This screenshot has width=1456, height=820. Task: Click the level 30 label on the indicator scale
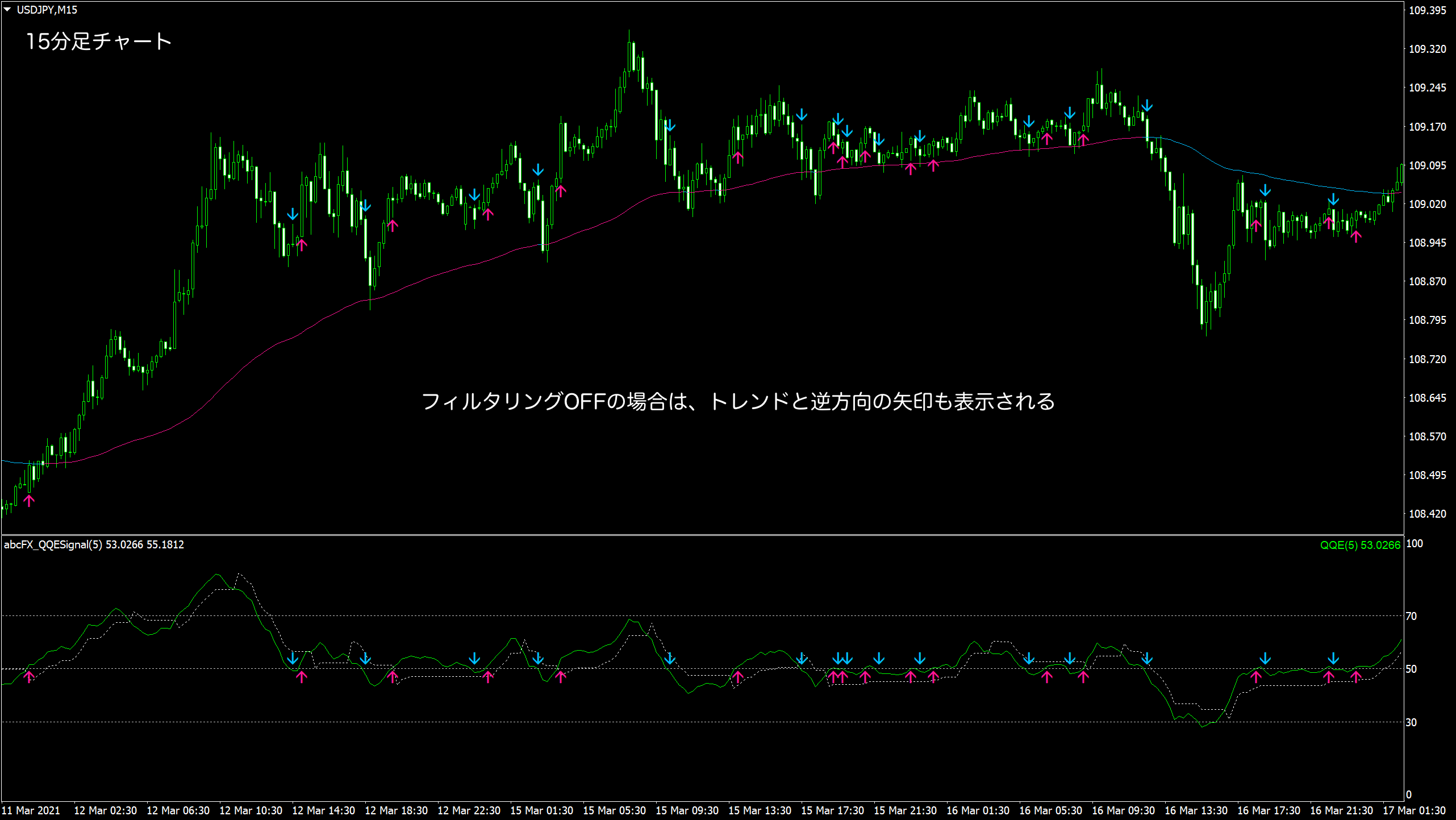click(x=1411, y=722)
